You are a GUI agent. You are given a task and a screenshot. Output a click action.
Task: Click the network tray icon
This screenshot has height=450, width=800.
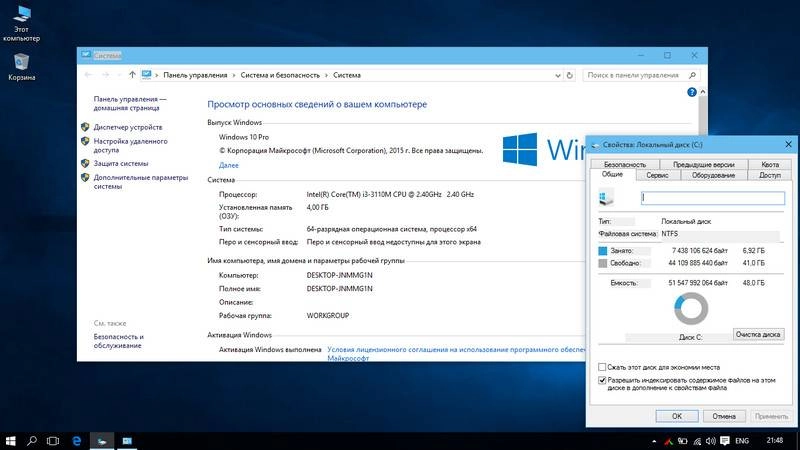[x=697, y=441]
